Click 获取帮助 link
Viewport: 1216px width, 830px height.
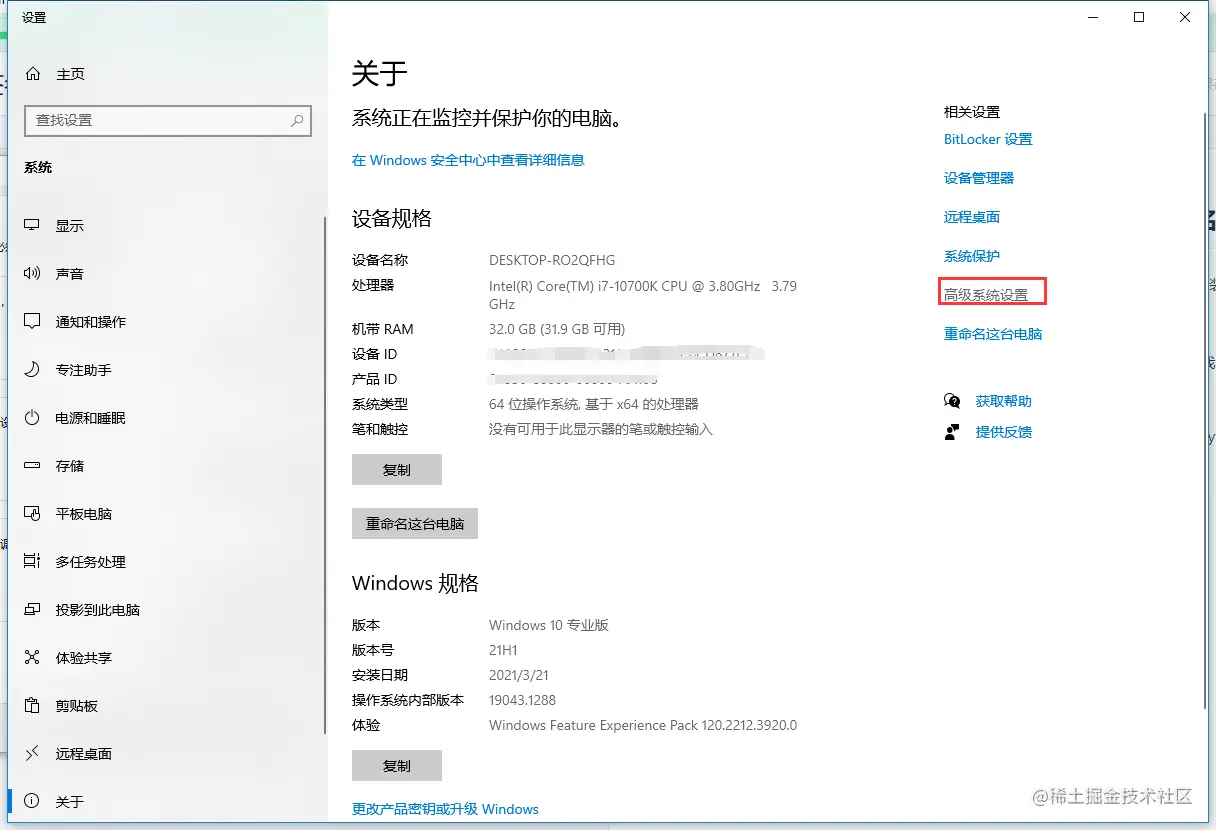(x=1004, y=401)
